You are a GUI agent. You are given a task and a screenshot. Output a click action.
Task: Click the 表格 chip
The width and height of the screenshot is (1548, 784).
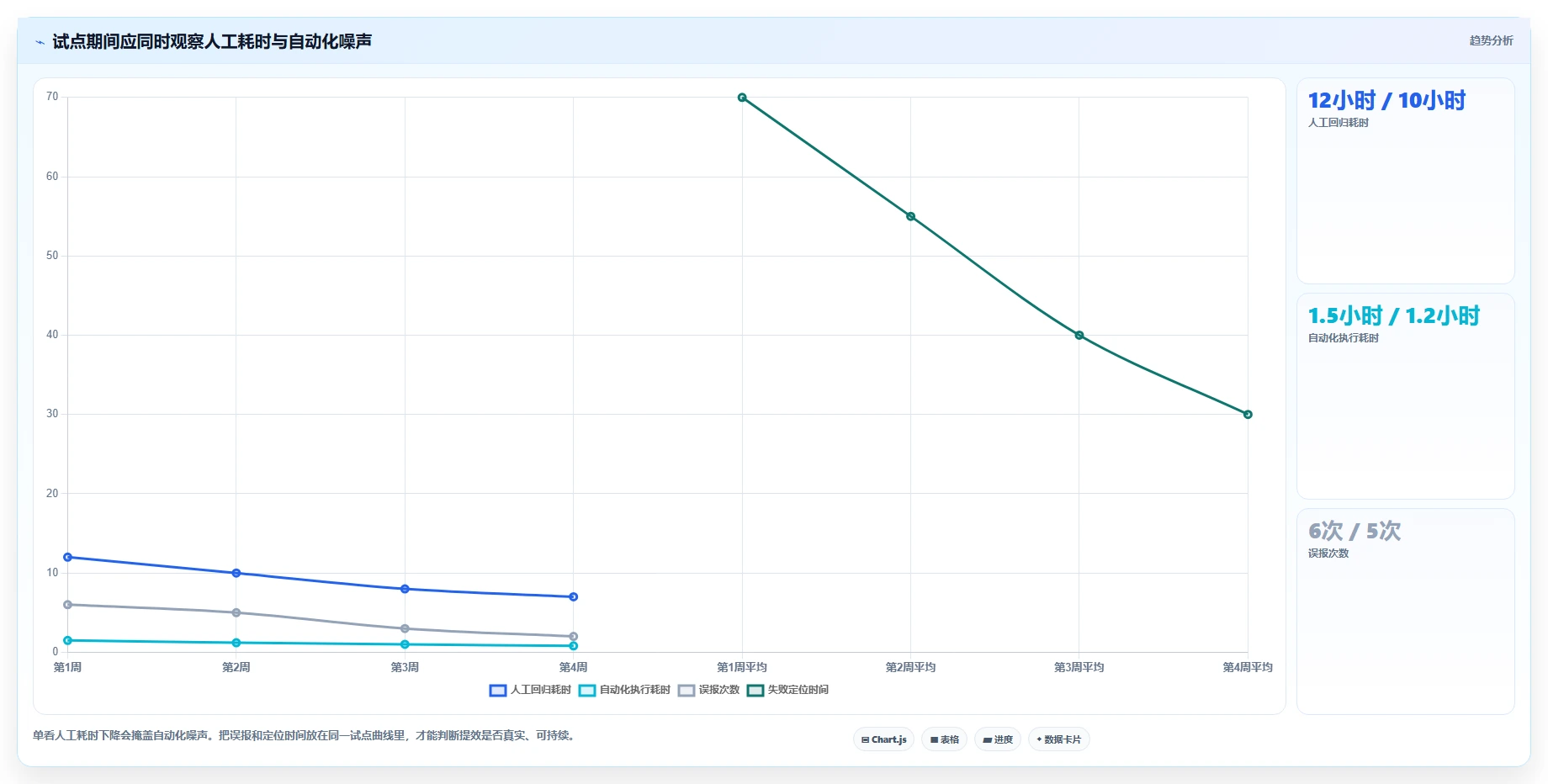[x=944, y=739]
